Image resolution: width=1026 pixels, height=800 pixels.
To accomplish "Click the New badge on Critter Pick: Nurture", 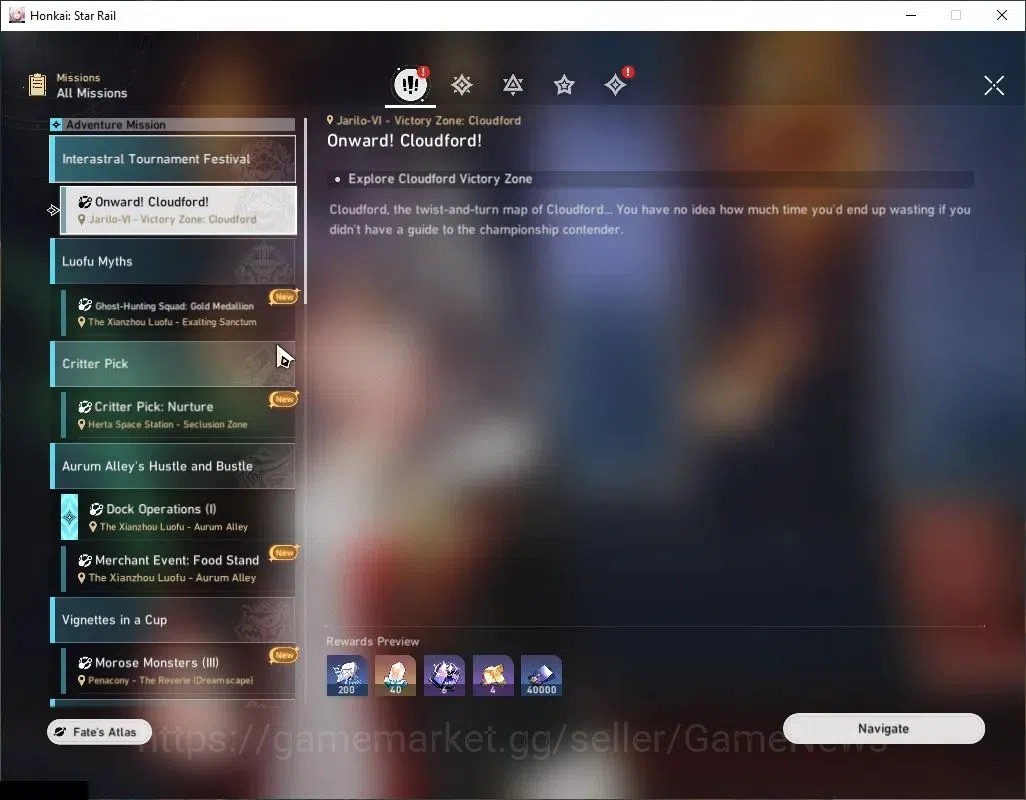I will point(284,399).
